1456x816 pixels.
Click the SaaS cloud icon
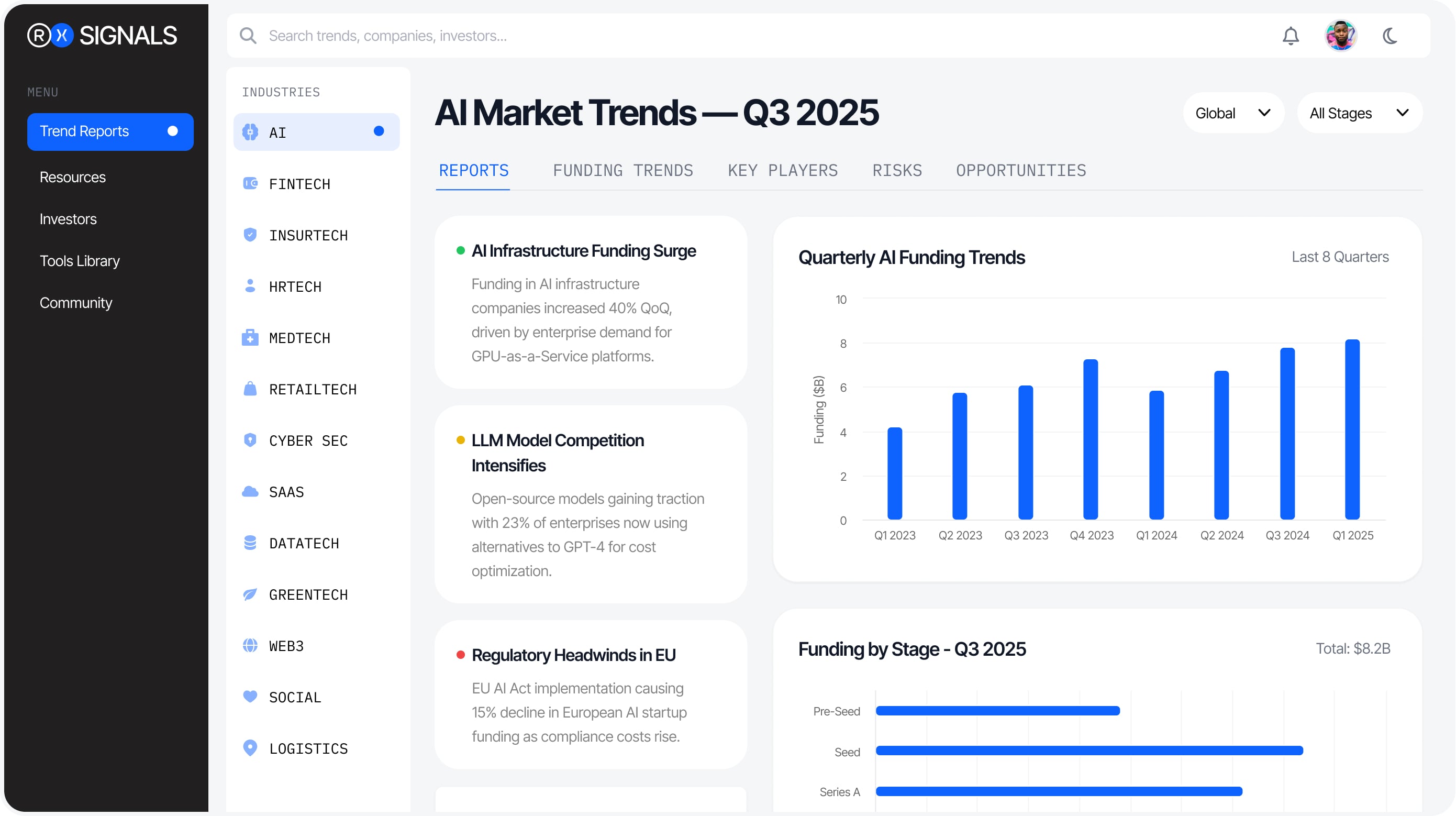(x=250, y=491)
